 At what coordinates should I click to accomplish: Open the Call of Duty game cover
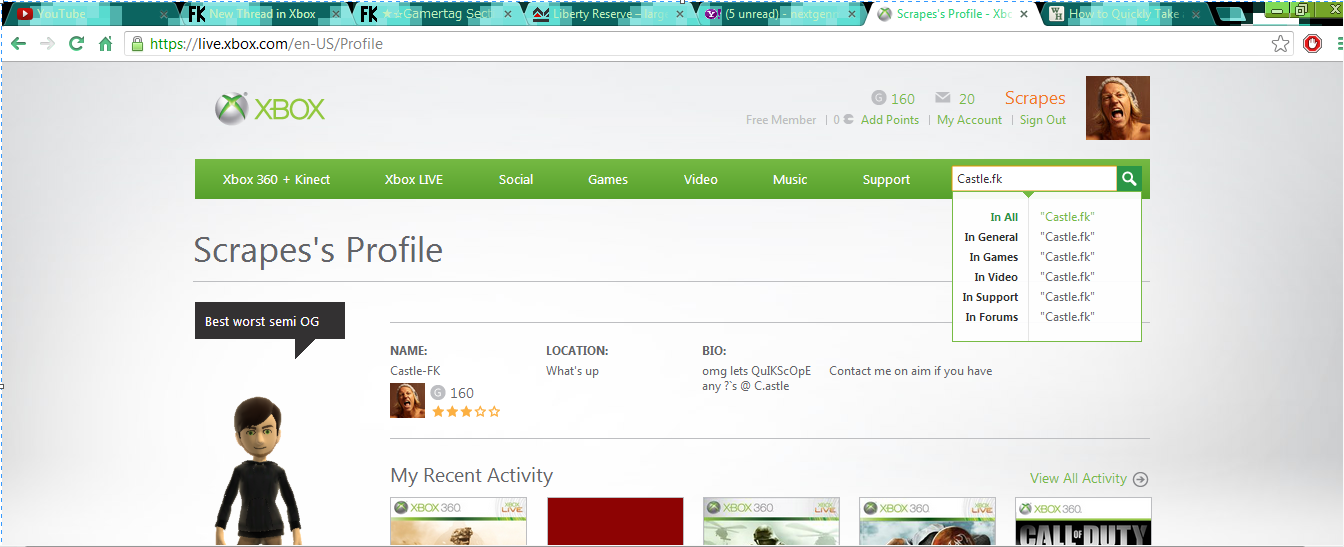tap(1083, 522)
